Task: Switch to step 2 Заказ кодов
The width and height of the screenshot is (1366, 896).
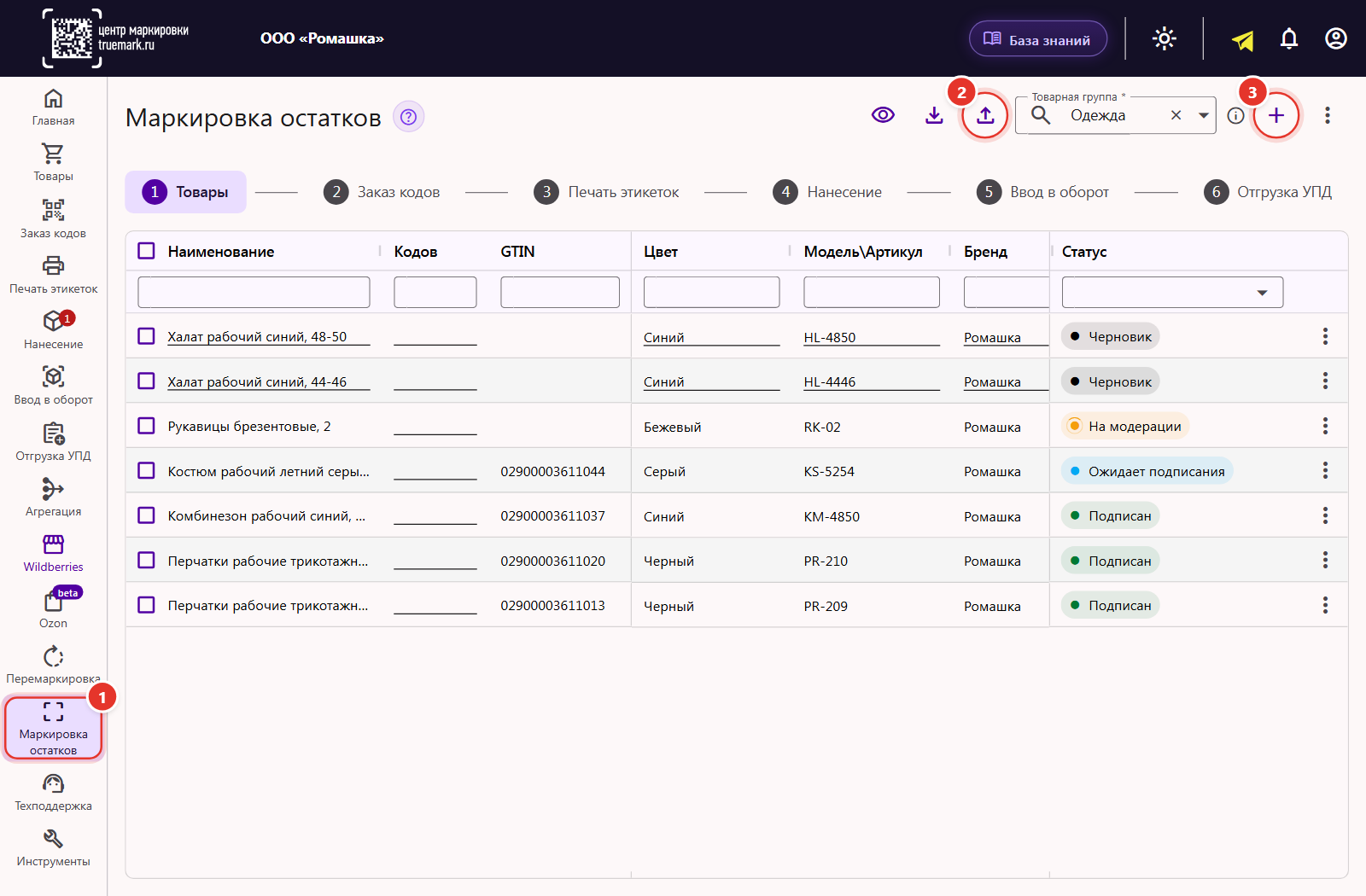Action: click(x=382, y=192)
